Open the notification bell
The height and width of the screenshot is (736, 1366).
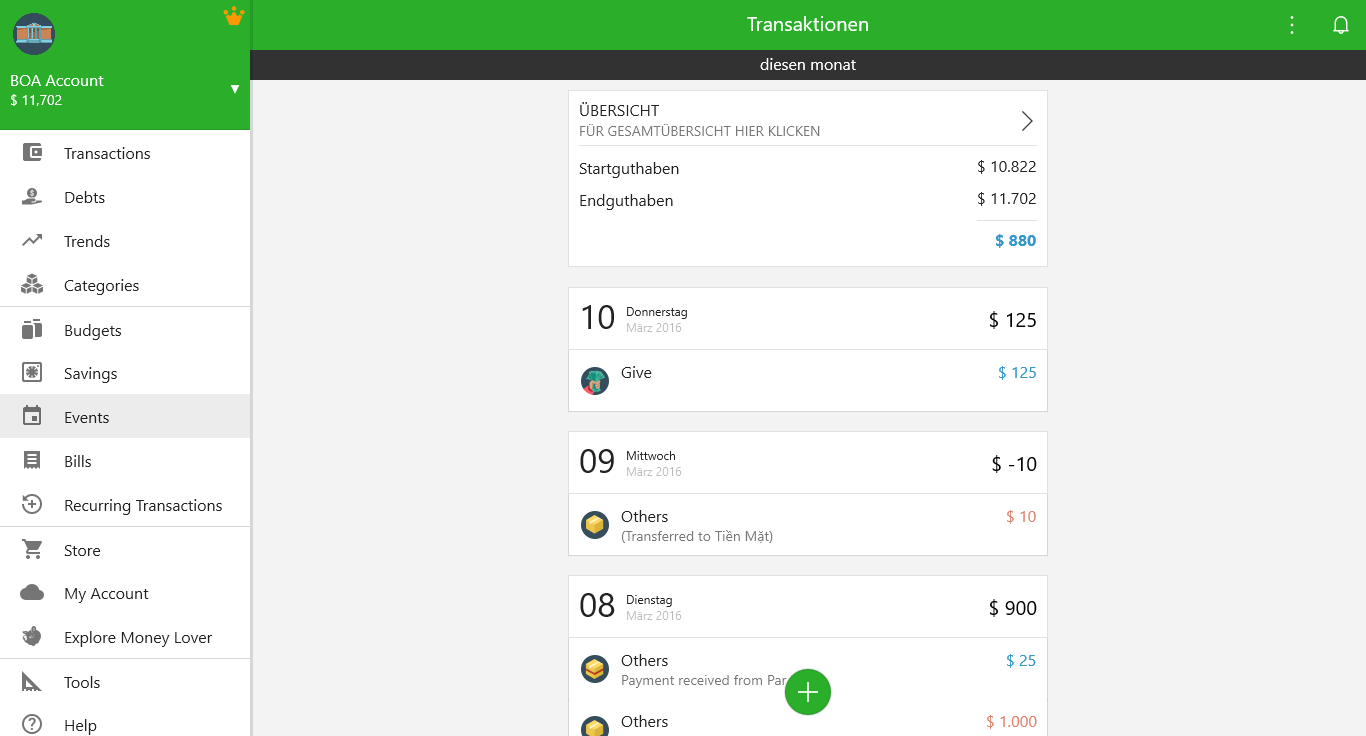tap(1341, 24)
